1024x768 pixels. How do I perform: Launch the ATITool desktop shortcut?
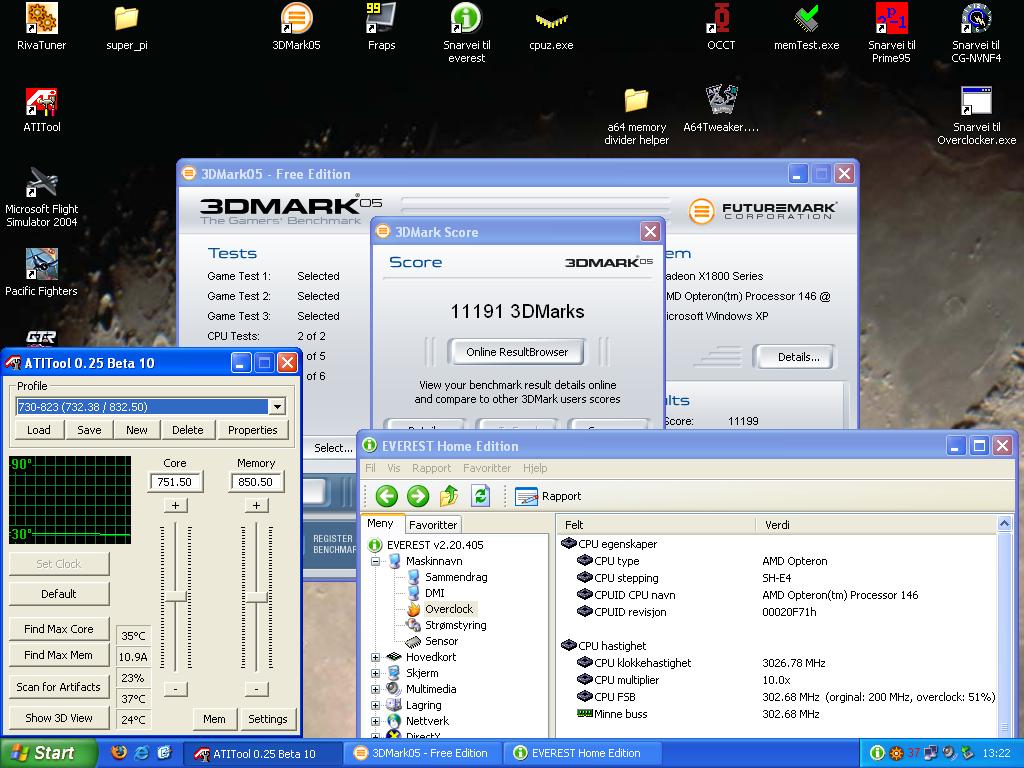[41, 110]
